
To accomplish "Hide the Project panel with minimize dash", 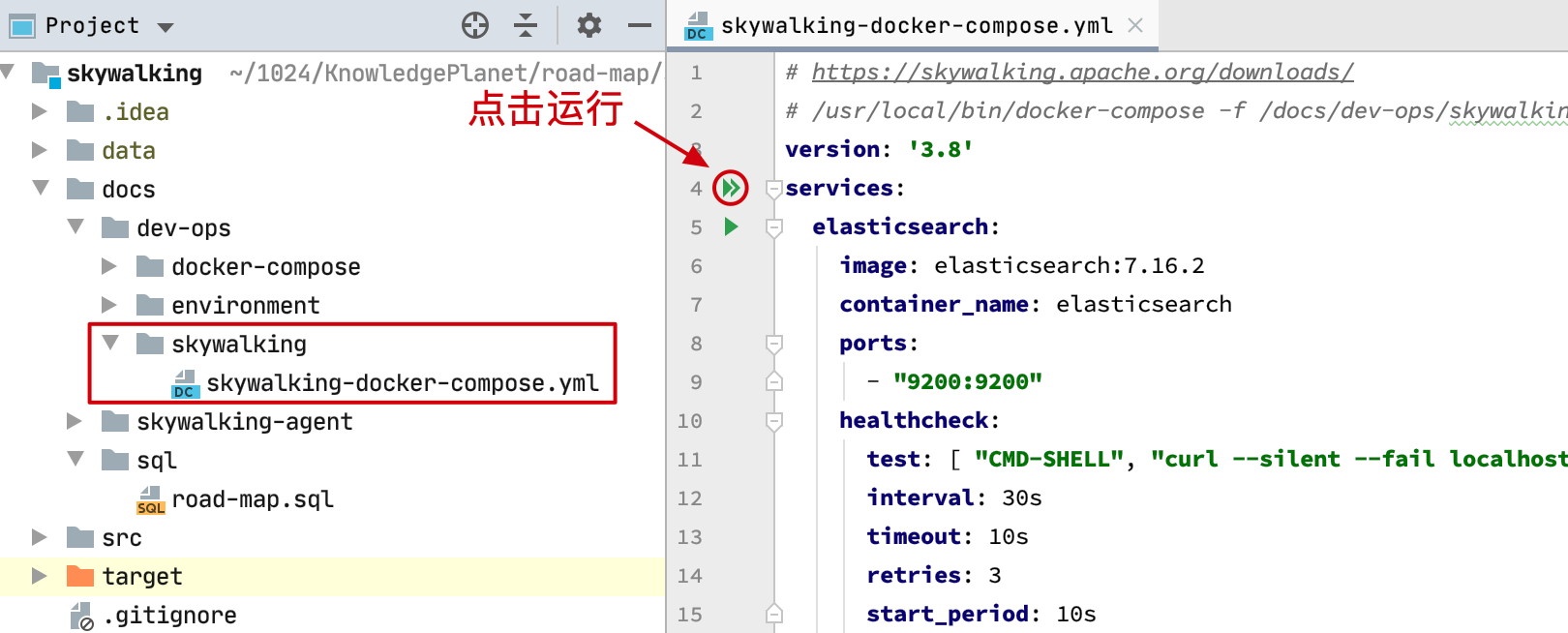I will pyautogui.click(x=639, y=25).
